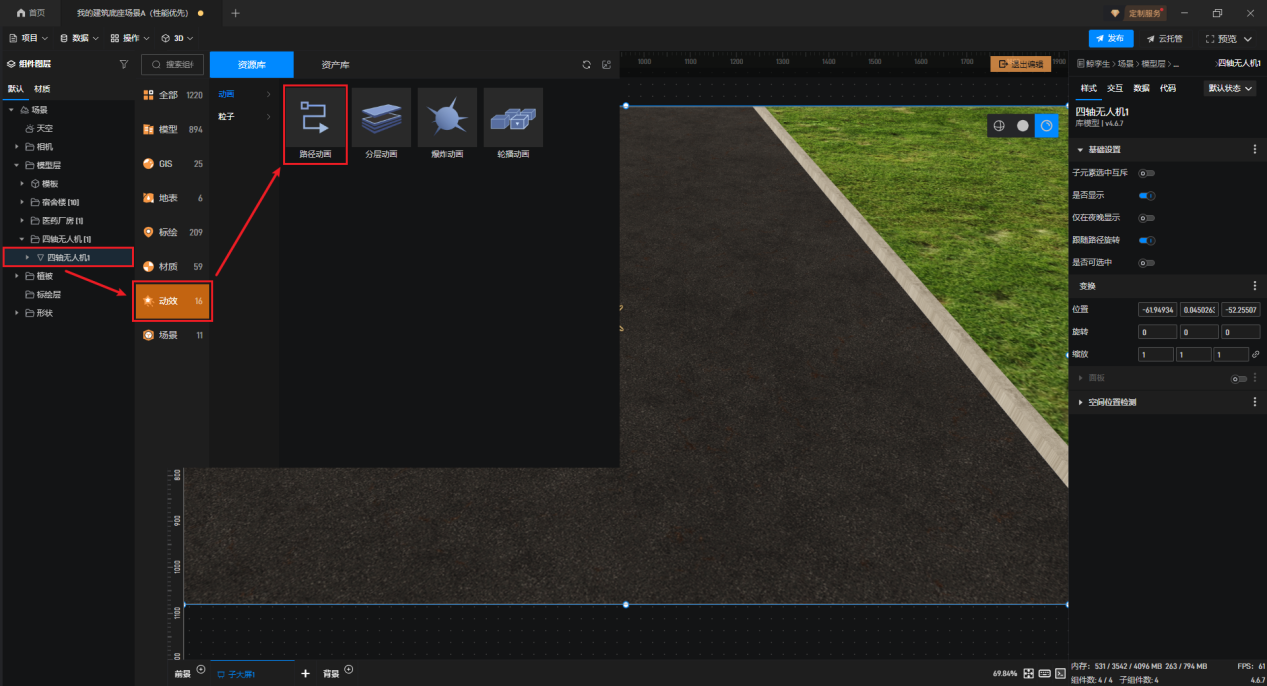Pick the 爆炸动画 explosion animation icon
Screen dimensions: 1267x686
point(447,119)
